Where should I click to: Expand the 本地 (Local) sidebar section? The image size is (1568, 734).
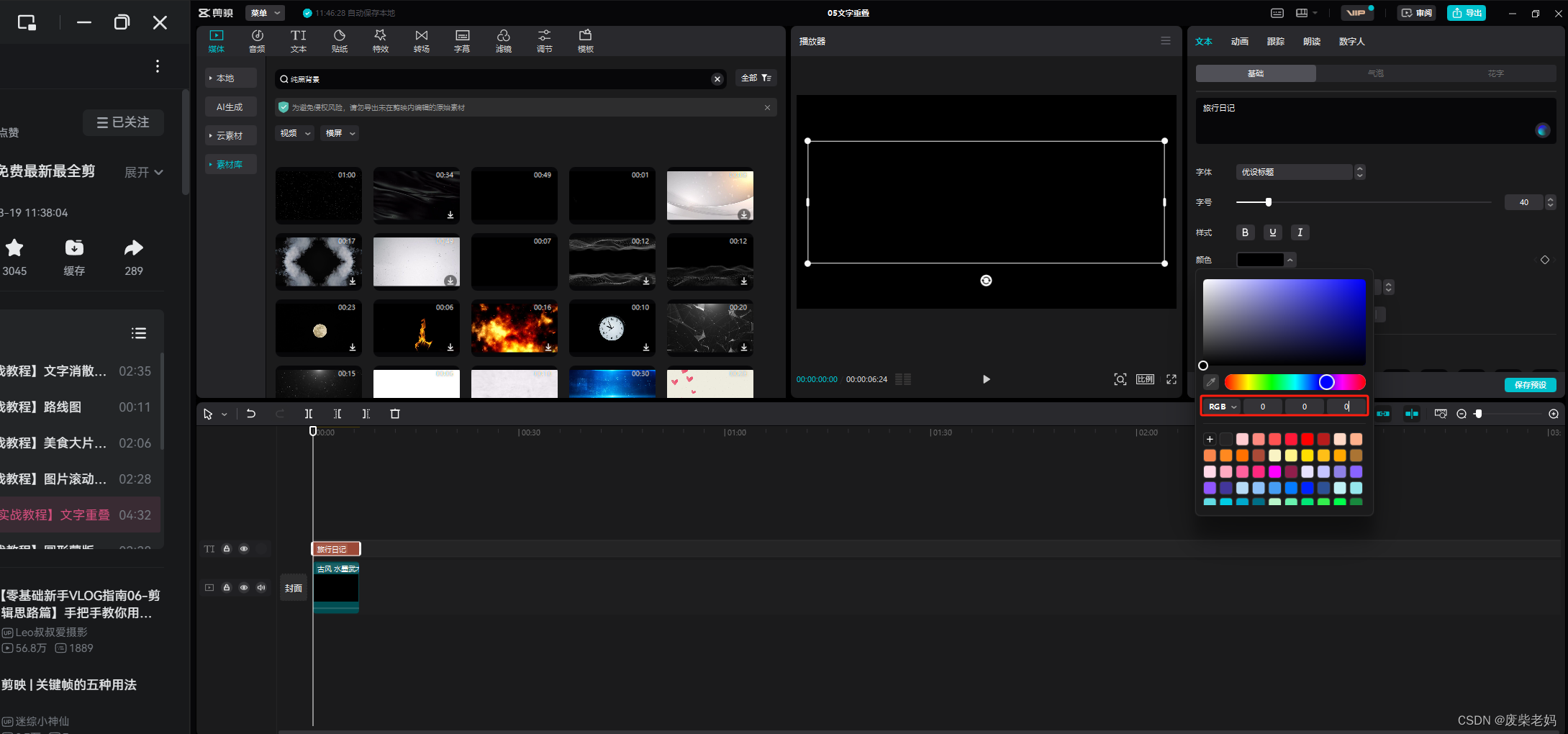pos(230,78)
